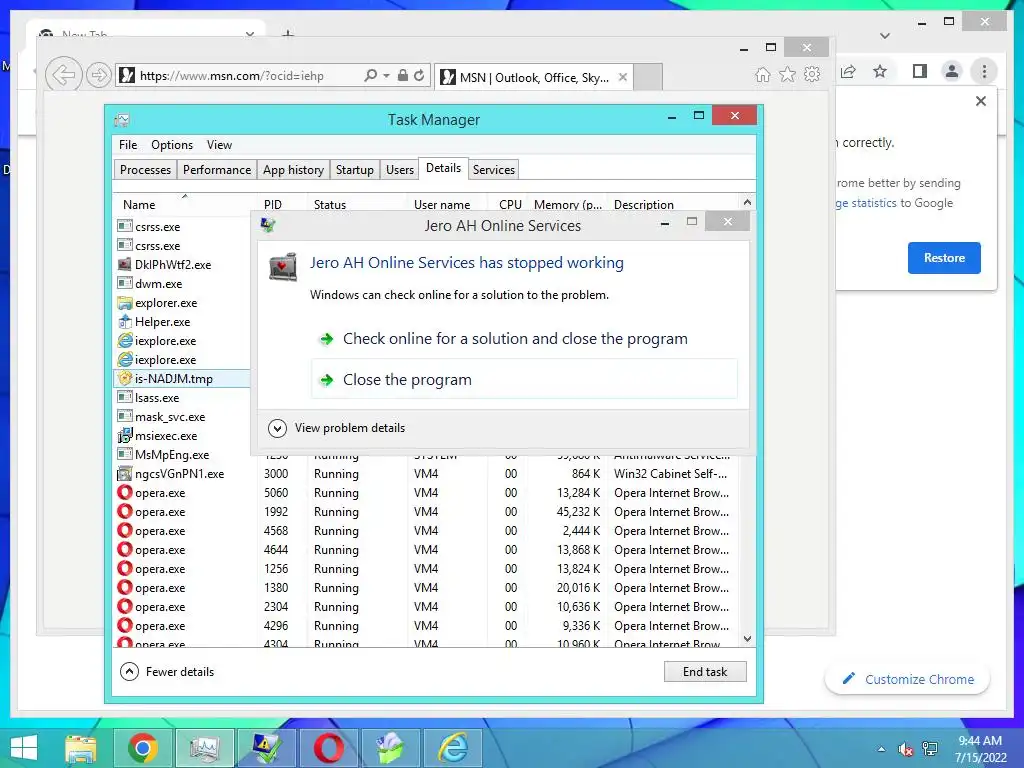Click Customize Chrome button
Image resolution: width=1024 pixels, height=768 pixels.
click(908, 679)
